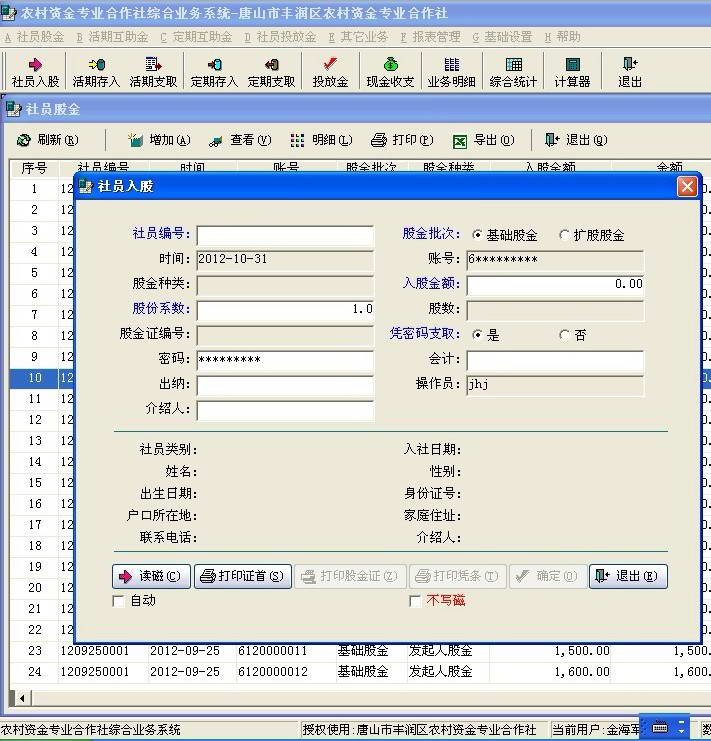Viewport: 711px width, 741px height.
Task: Click the dialog 退出(E) button
Action: click(x=628, y=576)
